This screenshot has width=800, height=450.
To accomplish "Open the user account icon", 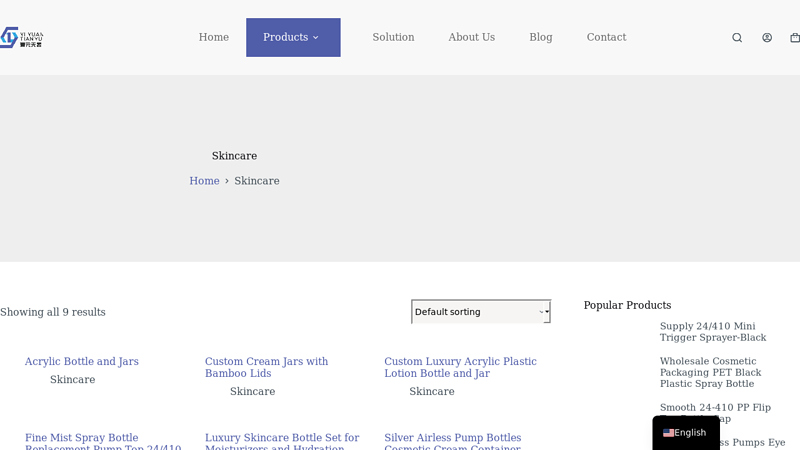I will click(767, 37).
